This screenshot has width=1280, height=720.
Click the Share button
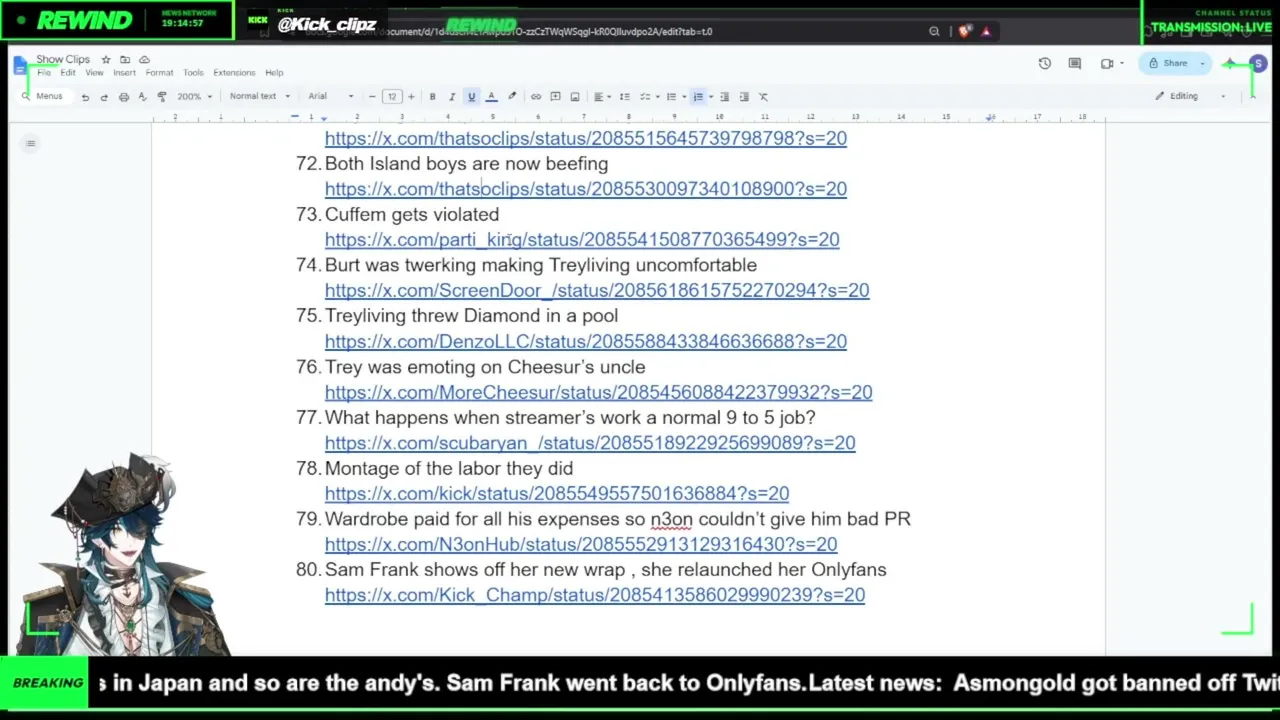click(x=1169, y=64)
